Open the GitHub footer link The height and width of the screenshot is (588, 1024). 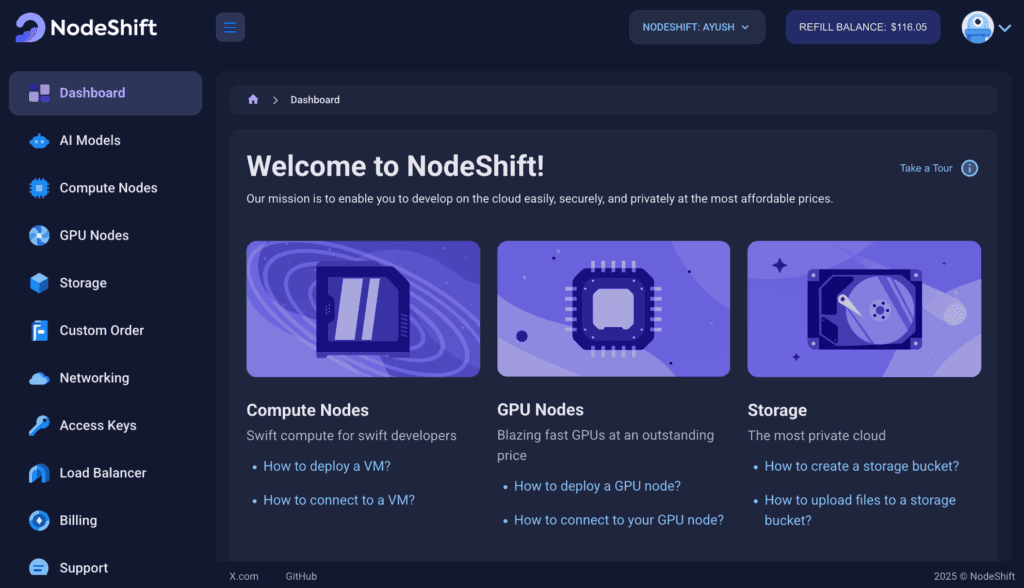(301, 576)
